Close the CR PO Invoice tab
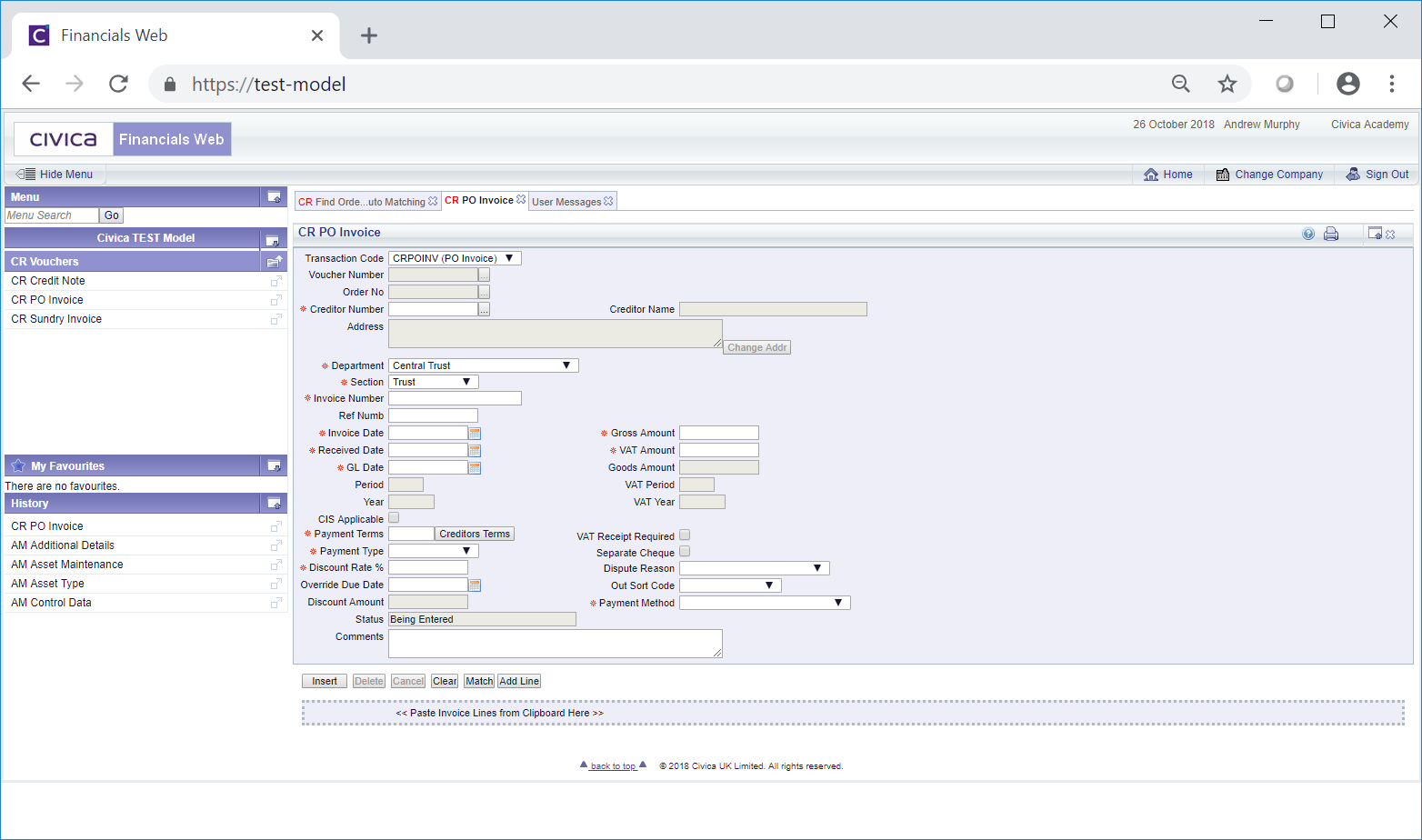Viewport: 1422px width, 840px height. click(521, 200)
